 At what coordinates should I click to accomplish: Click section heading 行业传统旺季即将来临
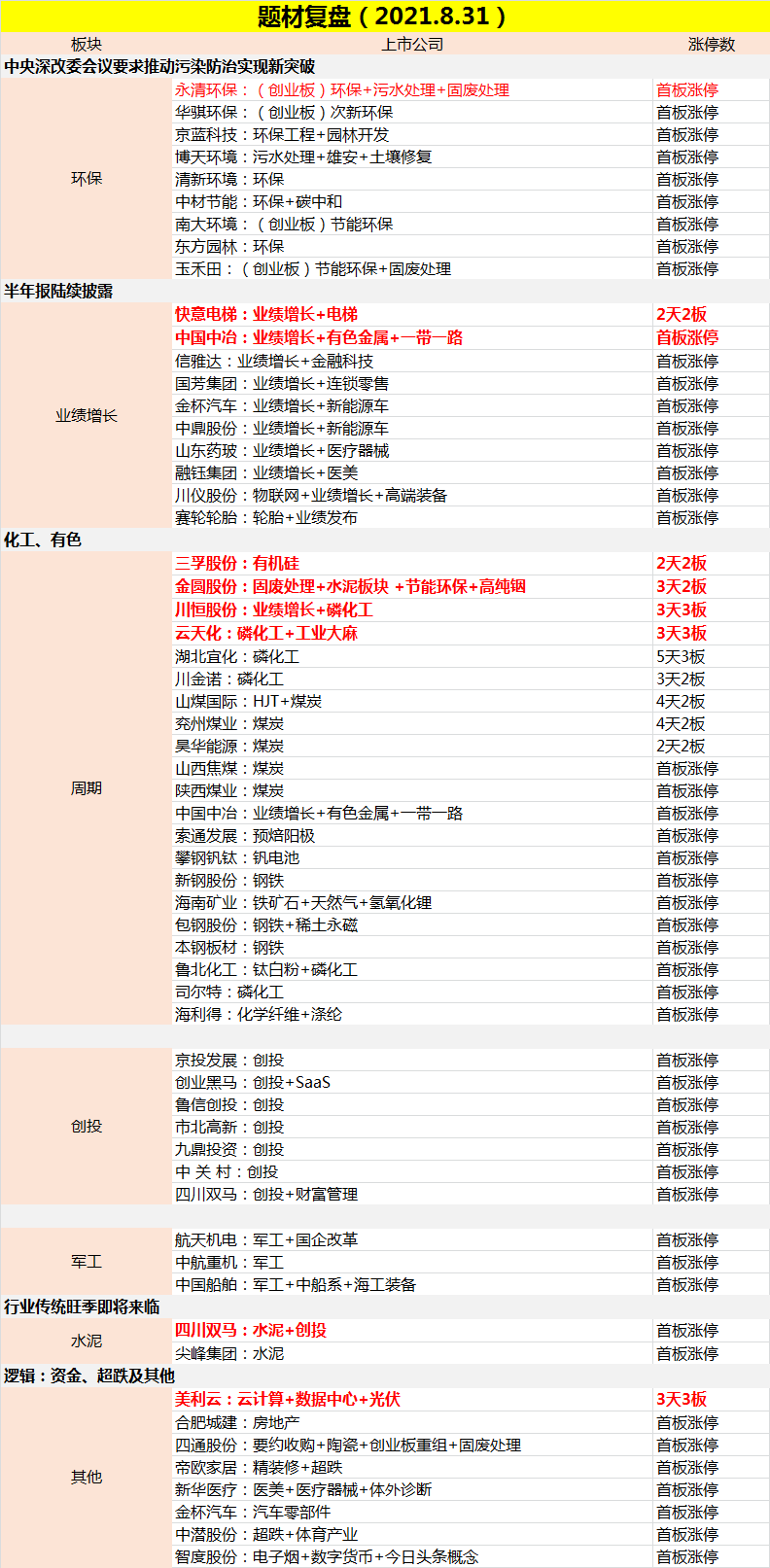(x=82, y=1307)
